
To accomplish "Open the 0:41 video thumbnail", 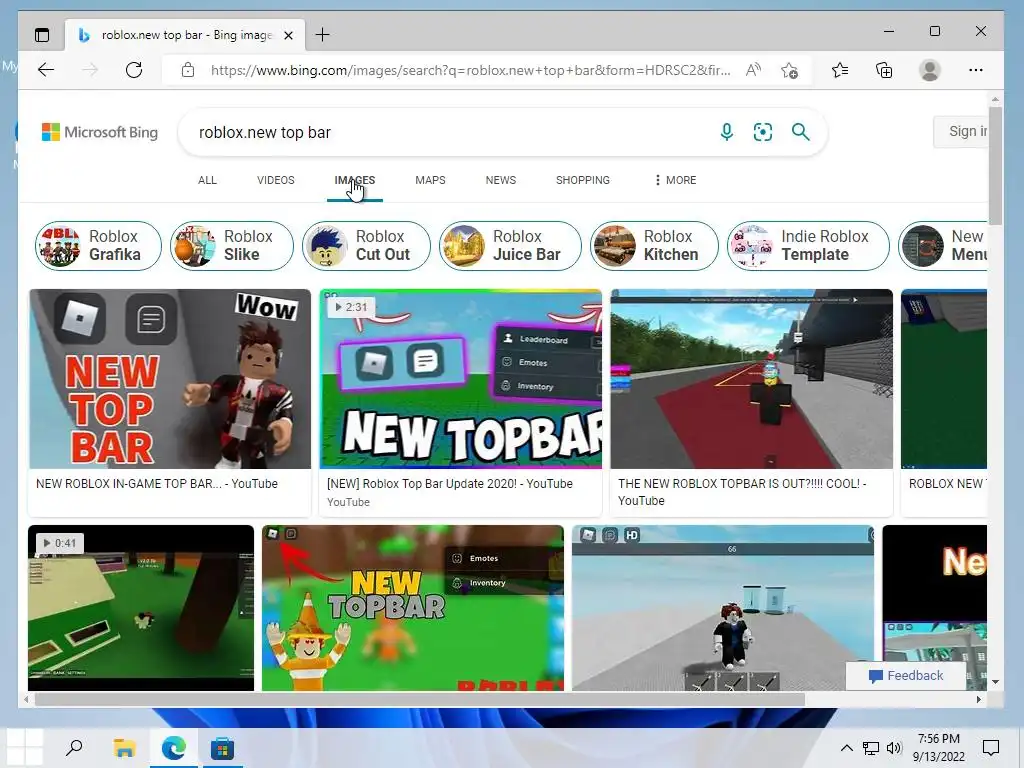I will [141, 608].
